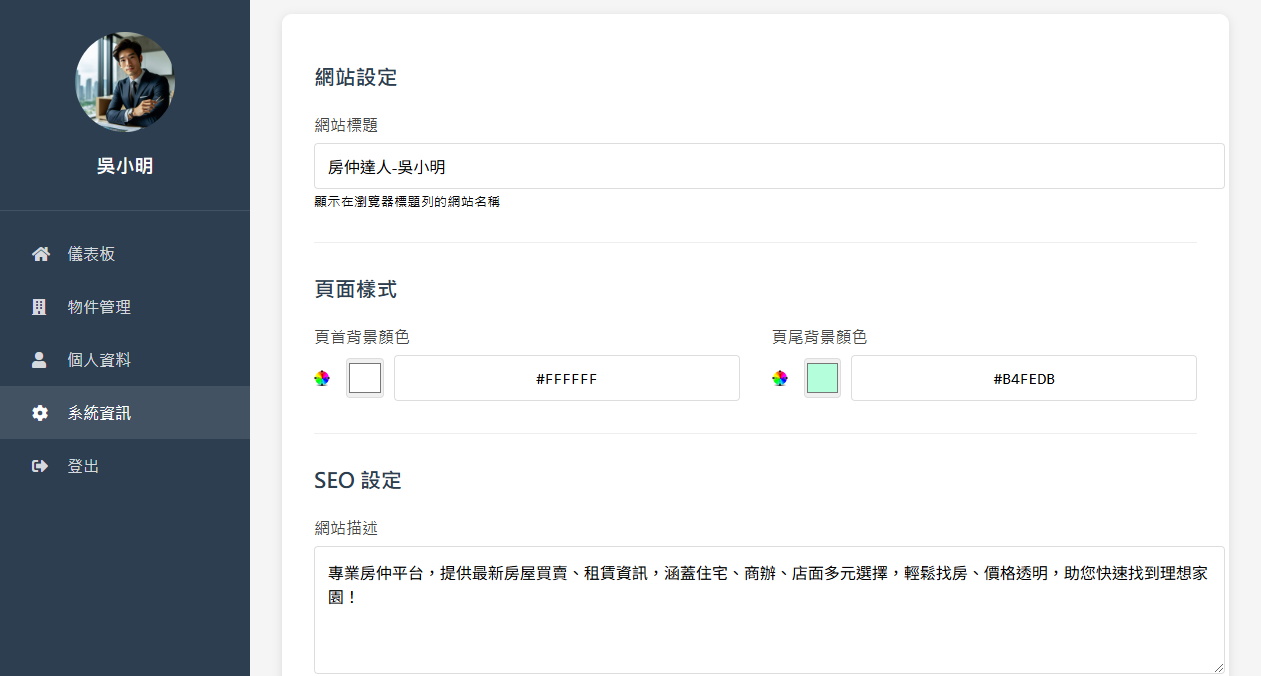Choose 登出 to log out
The width and height of the screenshot is (1261, 676).
pos(125,466)
